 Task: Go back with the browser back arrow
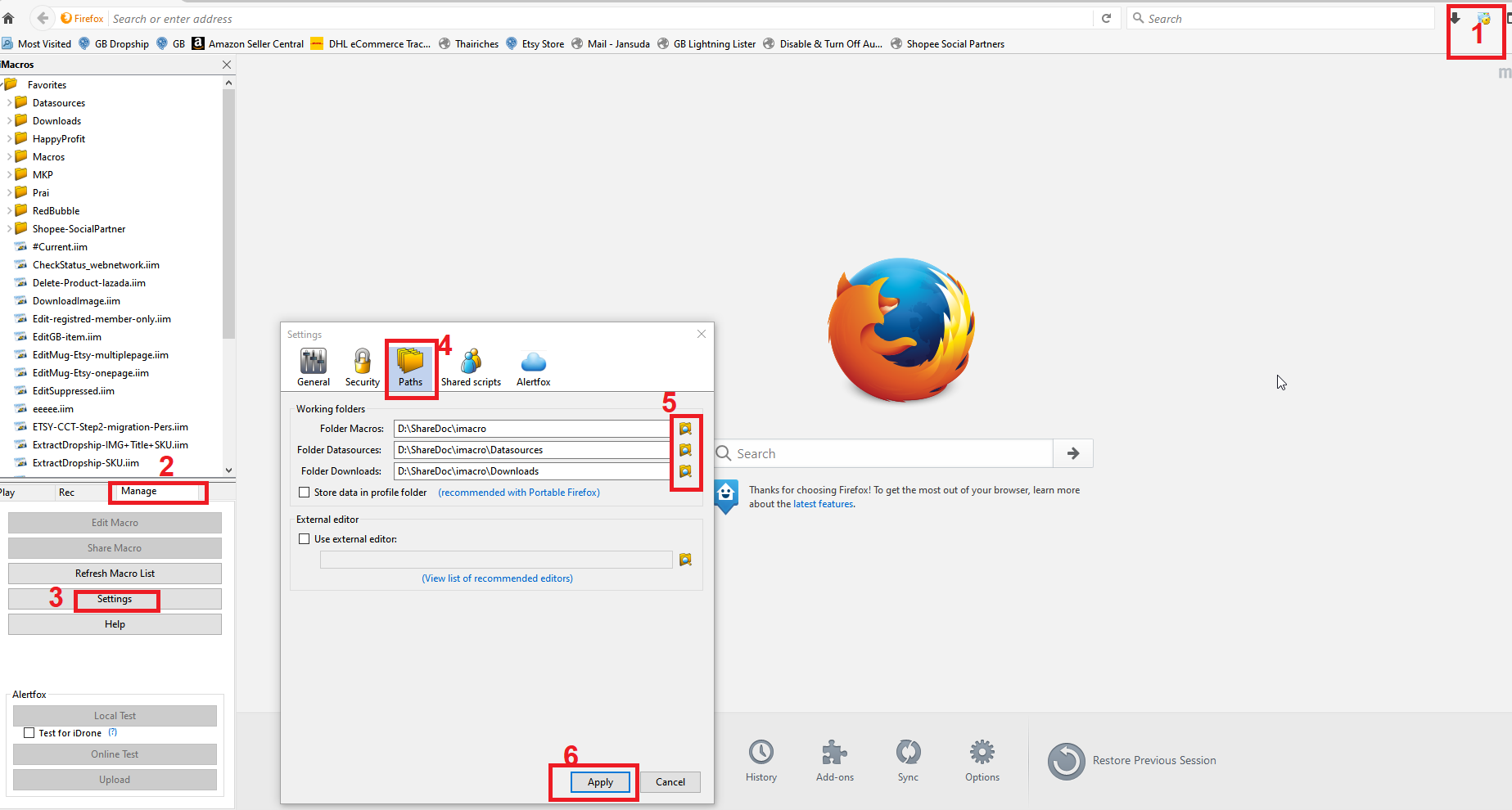point(43,18)
